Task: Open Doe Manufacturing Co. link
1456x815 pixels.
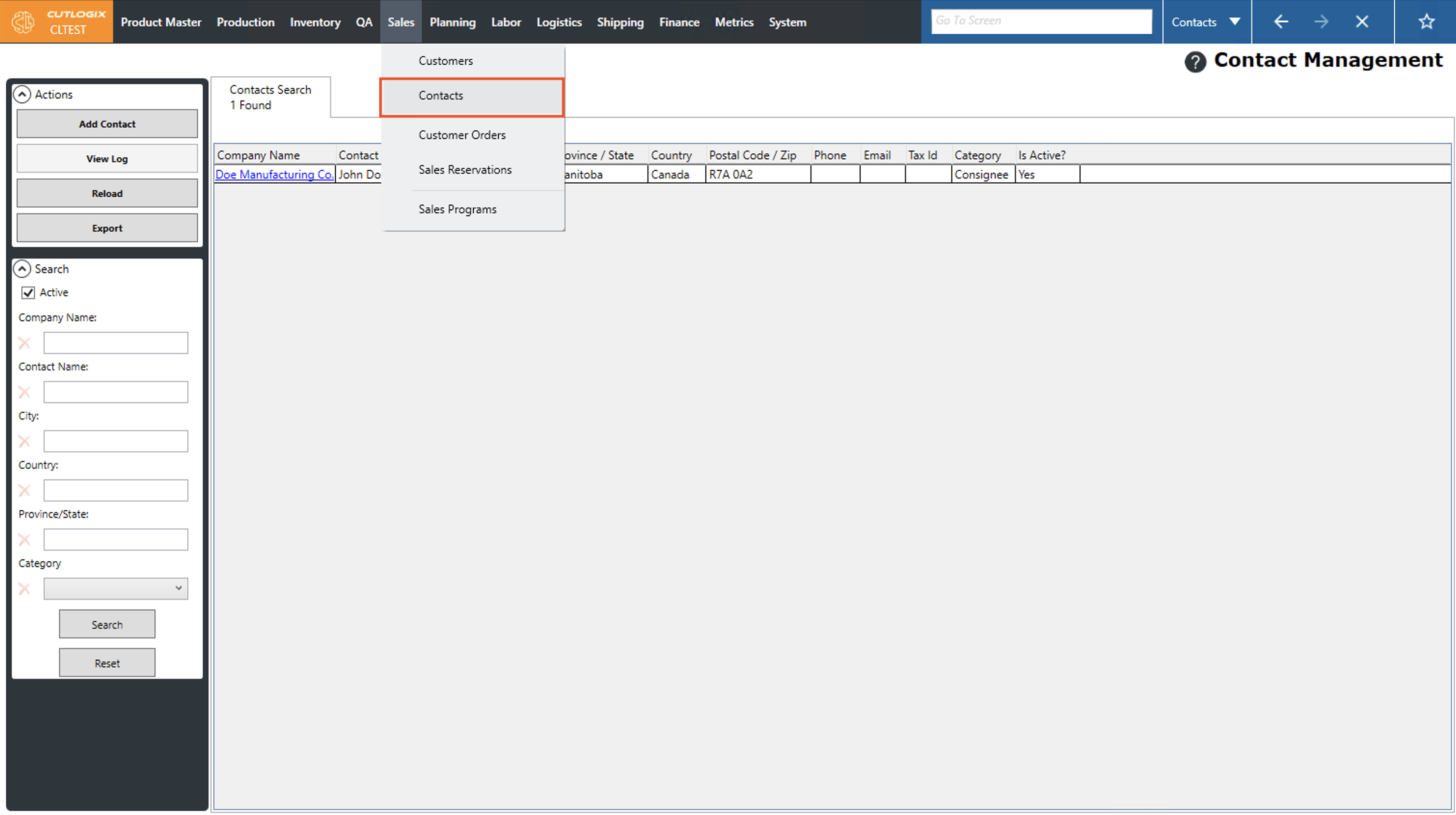Action: [x=274, y=175]
